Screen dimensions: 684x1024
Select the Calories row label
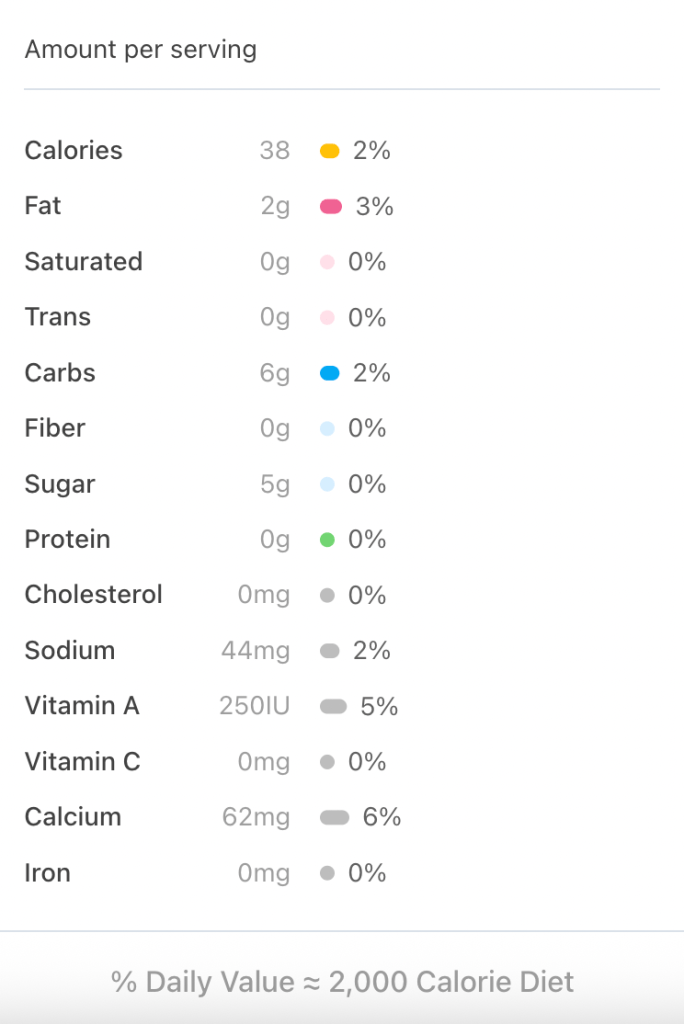73,151
